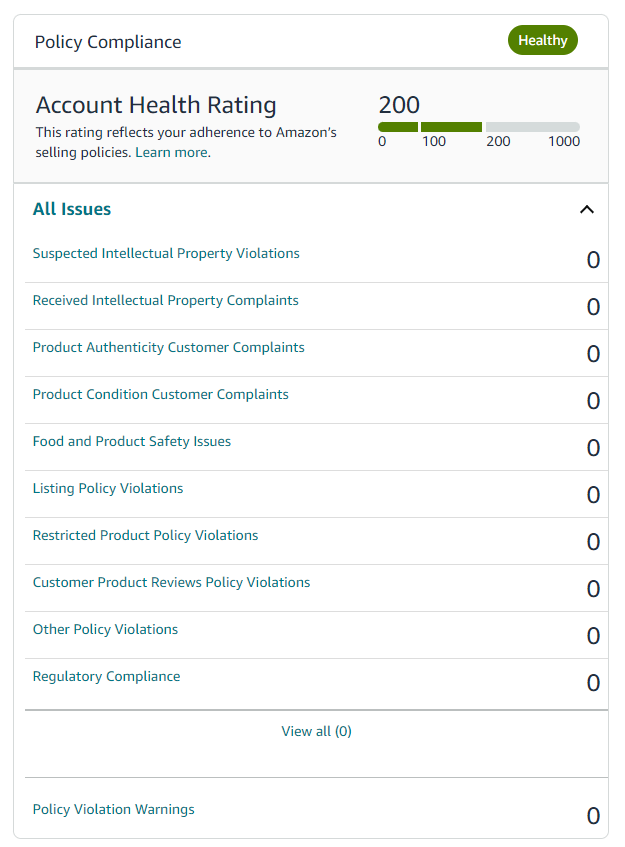
Task: Click the Policy Compliance heading
Action: 105,42
